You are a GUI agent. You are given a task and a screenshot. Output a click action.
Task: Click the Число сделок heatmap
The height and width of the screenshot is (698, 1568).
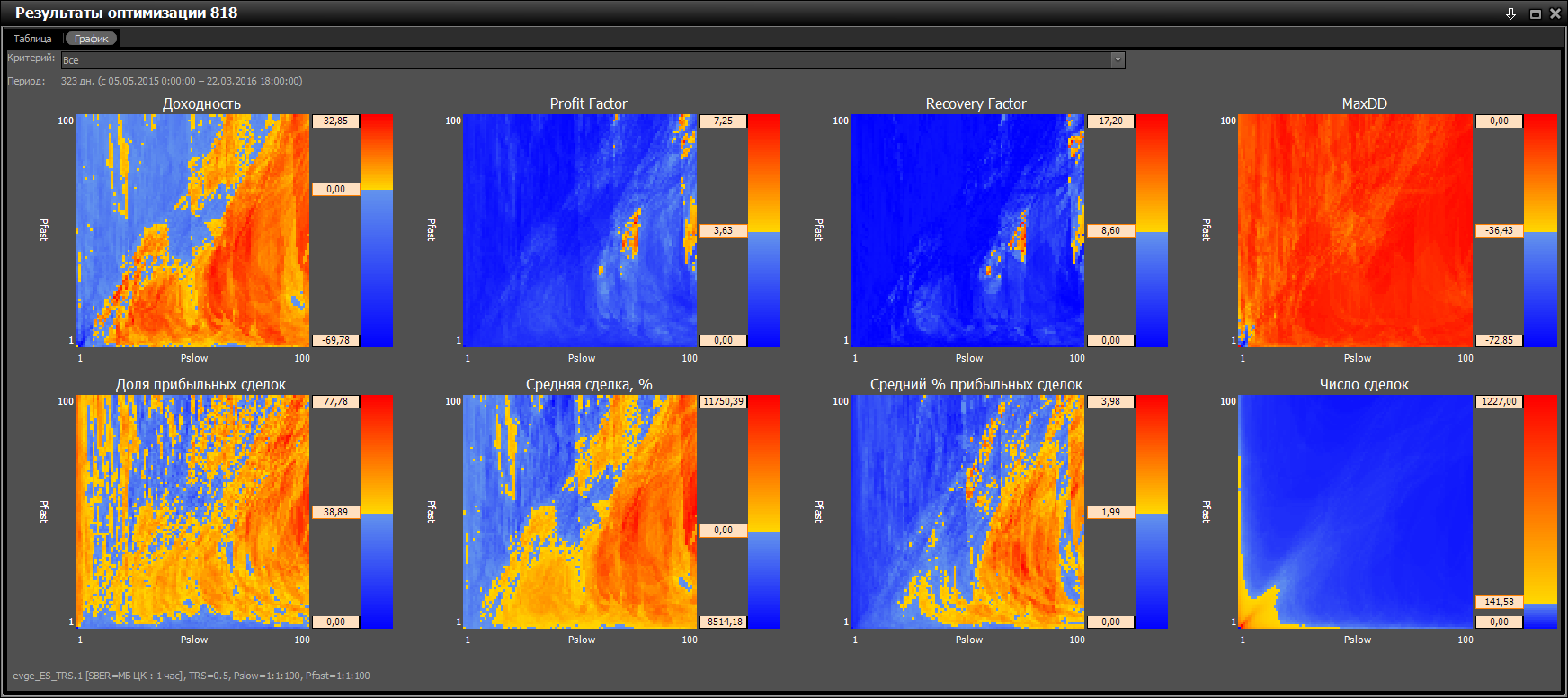point(1355,512)
